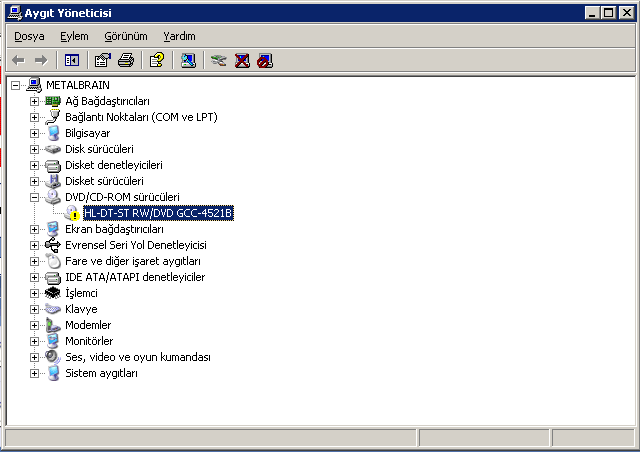This screenshot has height=452, width=640.
Task: Click the Help toolbar icon
Action: pyautogui.click(x=157, y=60)
